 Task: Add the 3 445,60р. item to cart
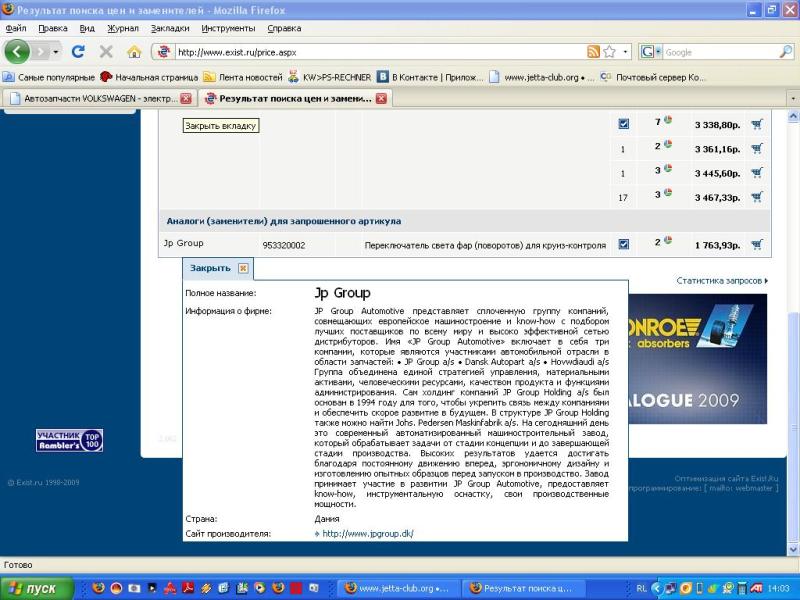[757, 173]
